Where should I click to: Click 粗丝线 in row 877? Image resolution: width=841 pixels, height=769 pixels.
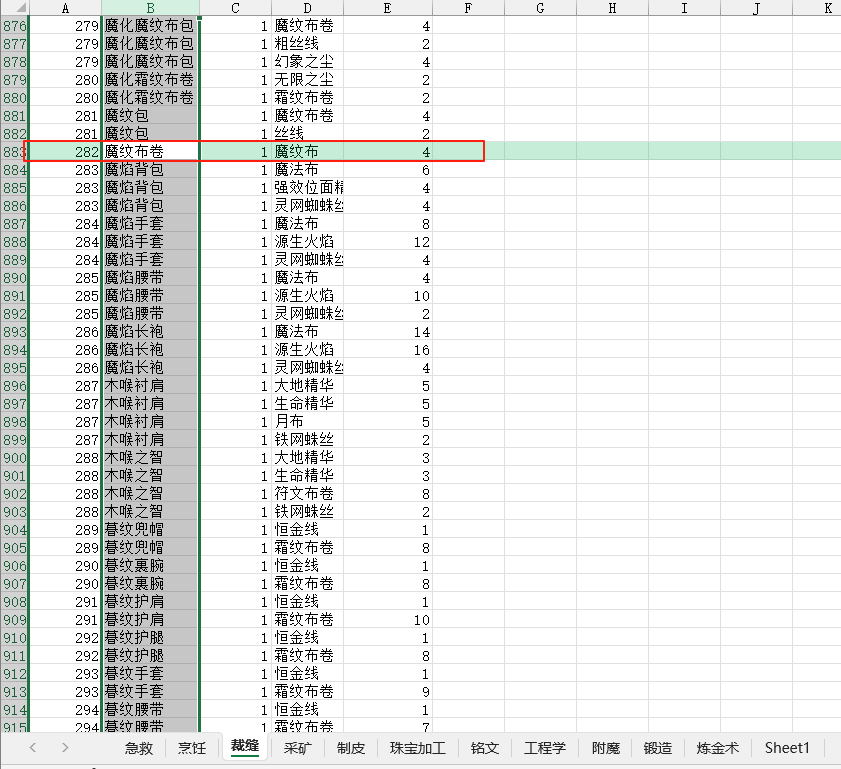pyautogui.click(x=307, y=43)
